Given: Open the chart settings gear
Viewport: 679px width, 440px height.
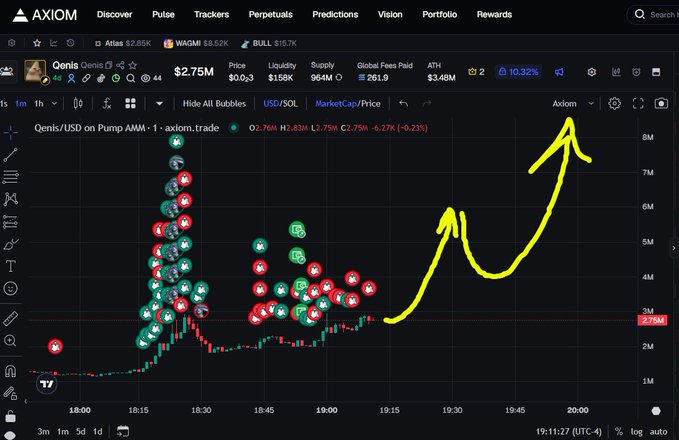Looking at the screenshot, I should 614,104.
